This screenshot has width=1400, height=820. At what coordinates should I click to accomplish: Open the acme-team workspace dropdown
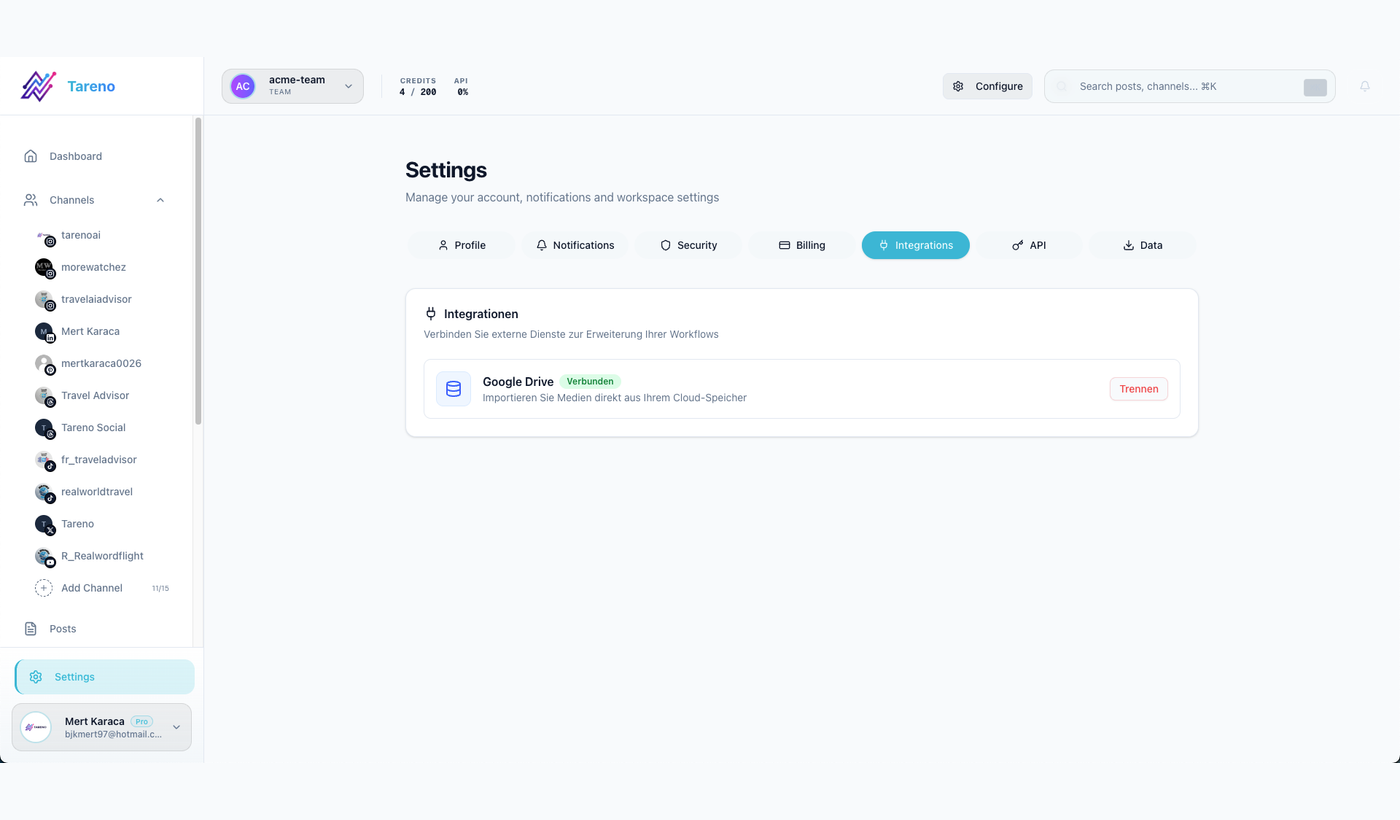293,86
